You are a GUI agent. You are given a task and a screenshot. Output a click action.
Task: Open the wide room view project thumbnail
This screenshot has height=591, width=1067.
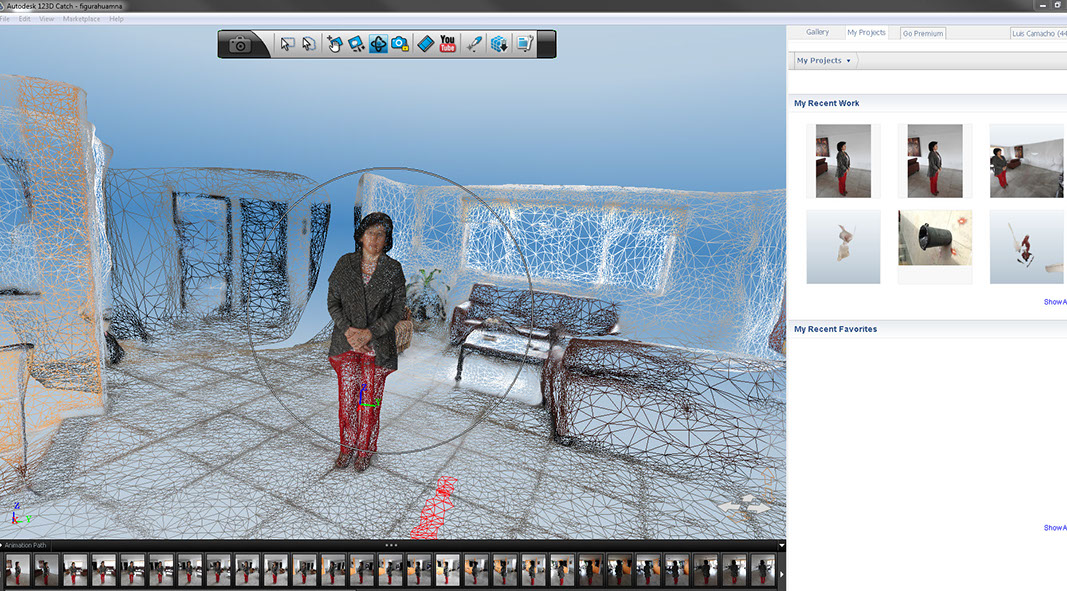[x=1026, y=161]
